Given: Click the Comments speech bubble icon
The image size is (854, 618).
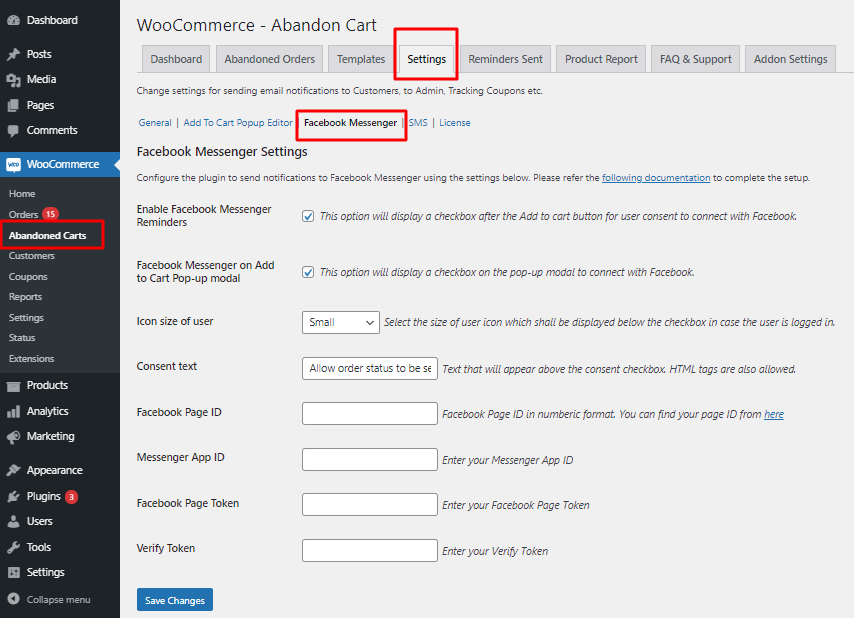Looking at the screenshot, I should [x=14, y=131].
